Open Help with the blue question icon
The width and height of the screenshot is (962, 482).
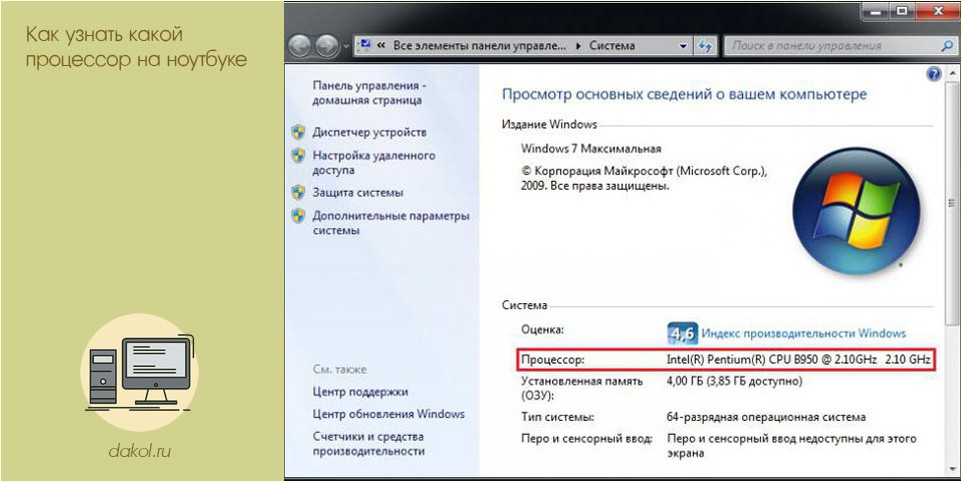pos(934,74)
